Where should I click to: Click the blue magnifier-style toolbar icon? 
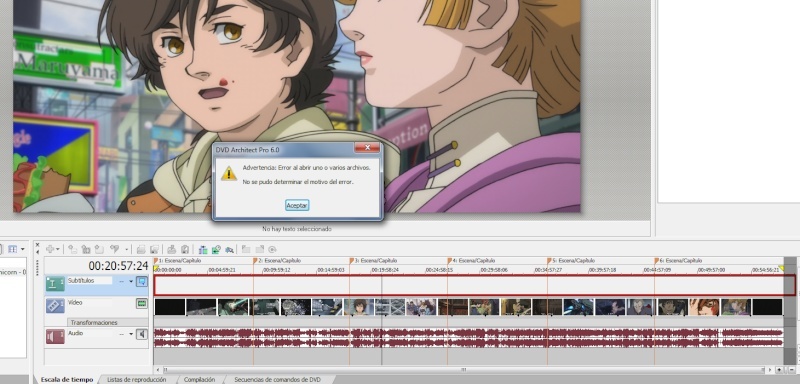pos(229,249)
